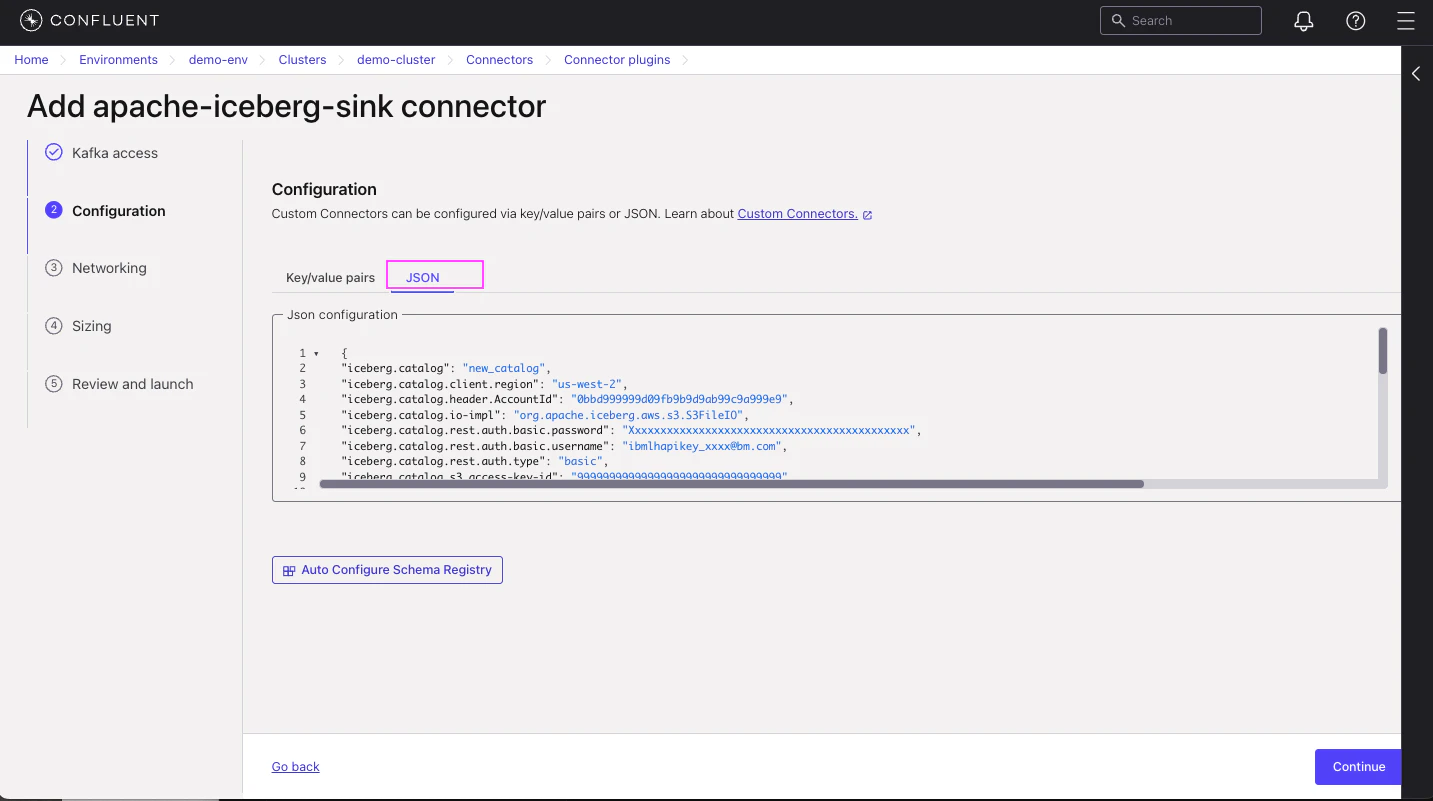Click the Configuration step 2 number icon

[54, 210]
